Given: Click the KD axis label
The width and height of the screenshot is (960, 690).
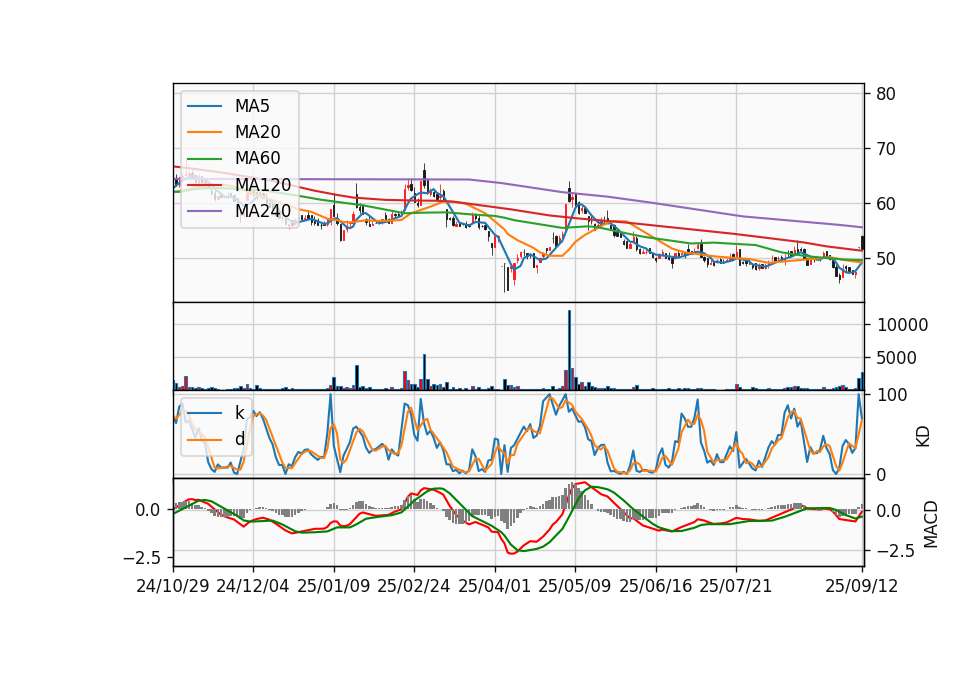Looking at the screenshot, I should click(923, 437).
